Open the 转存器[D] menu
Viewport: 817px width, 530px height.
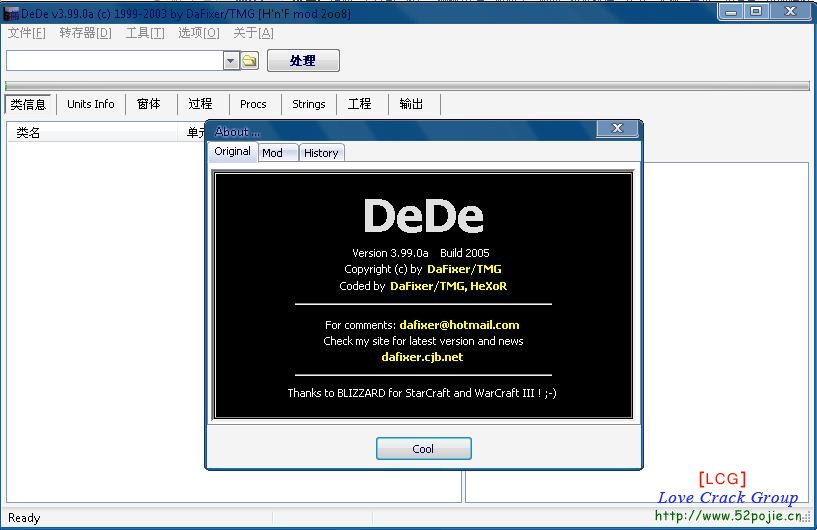[85, 33]
